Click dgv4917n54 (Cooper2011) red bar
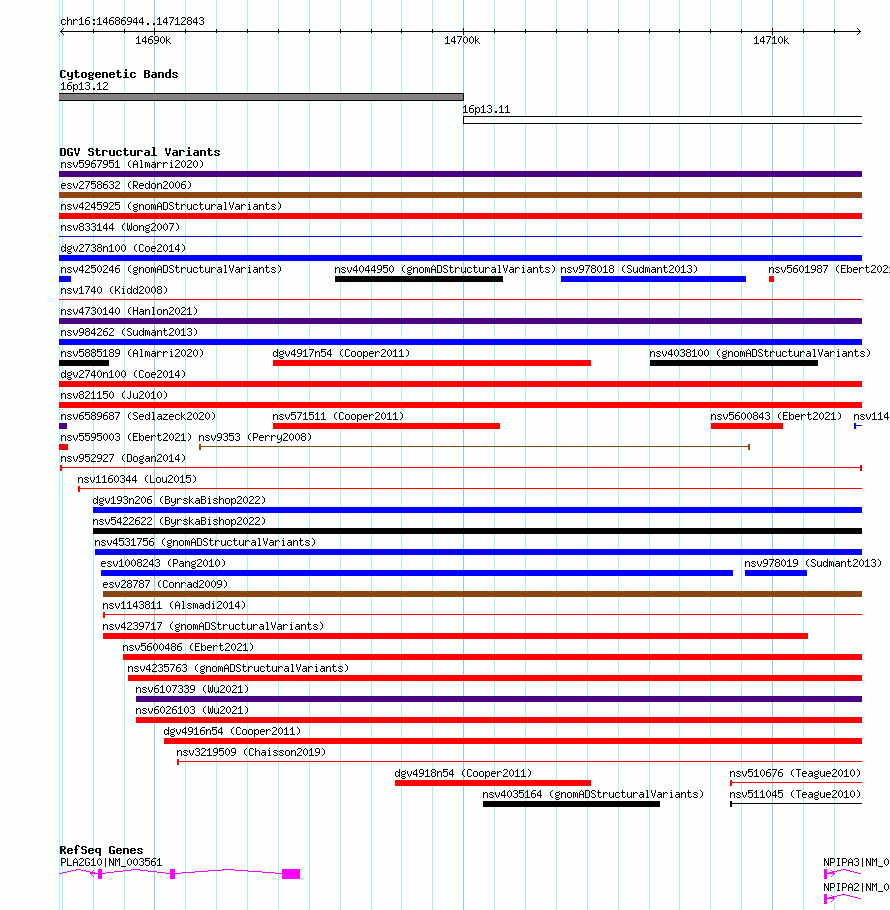The width and height of the screenshot is (890, 910). pos(432,363)
